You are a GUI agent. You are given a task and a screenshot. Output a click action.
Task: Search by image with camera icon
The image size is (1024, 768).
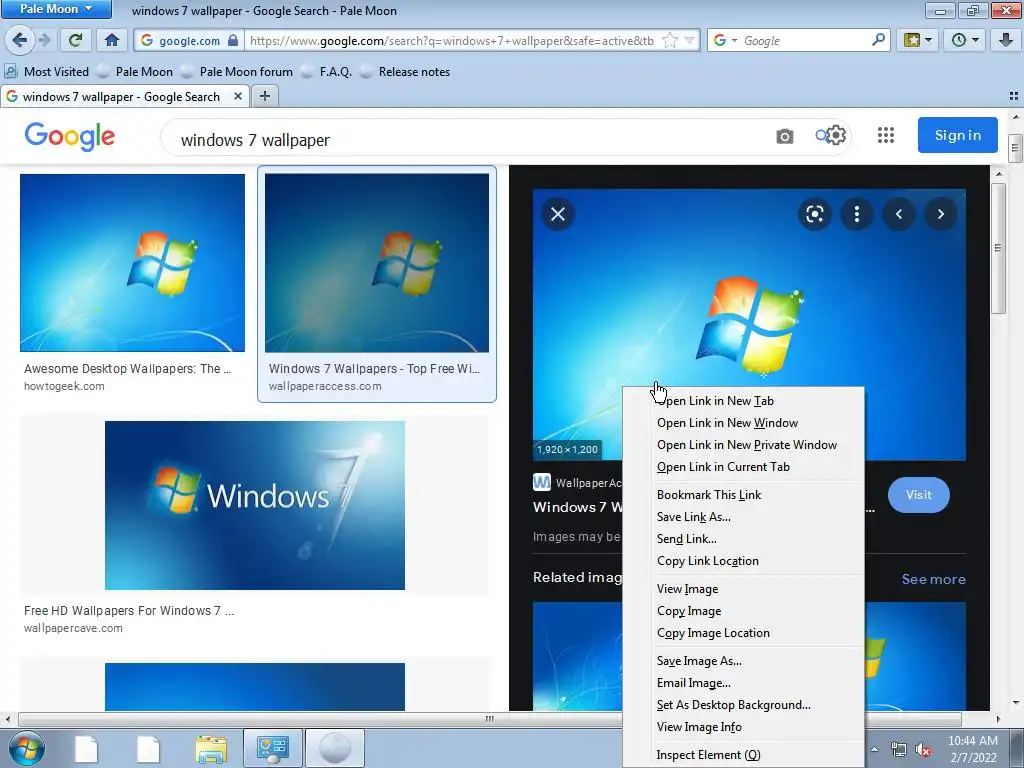tap(785, 136)
